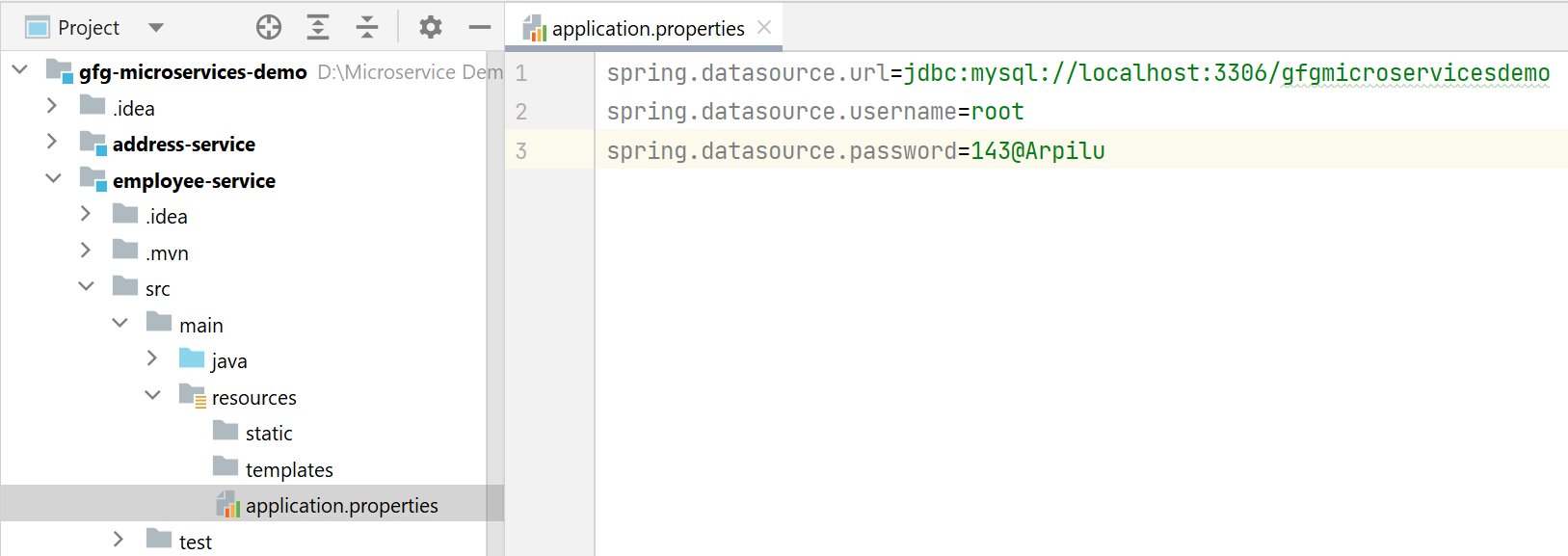Select the templates folder

pos(289,469)
